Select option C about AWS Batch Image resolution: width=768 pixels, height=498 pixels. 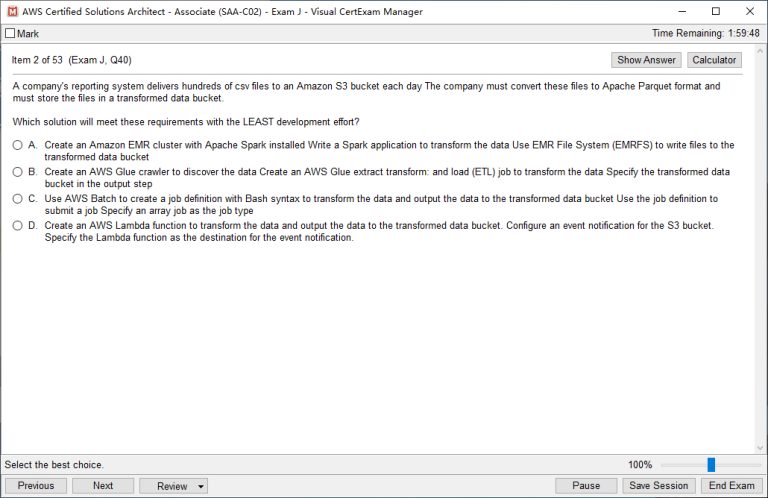(x=17, y=199)
